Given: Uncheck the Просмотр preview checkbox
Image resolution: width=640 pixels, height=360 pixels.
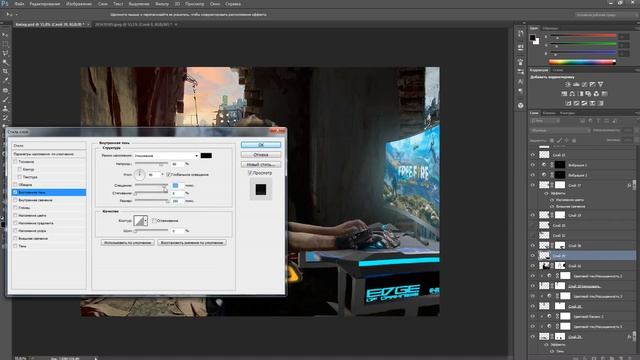Looking at the screenshot, I should tap(250, 173).
